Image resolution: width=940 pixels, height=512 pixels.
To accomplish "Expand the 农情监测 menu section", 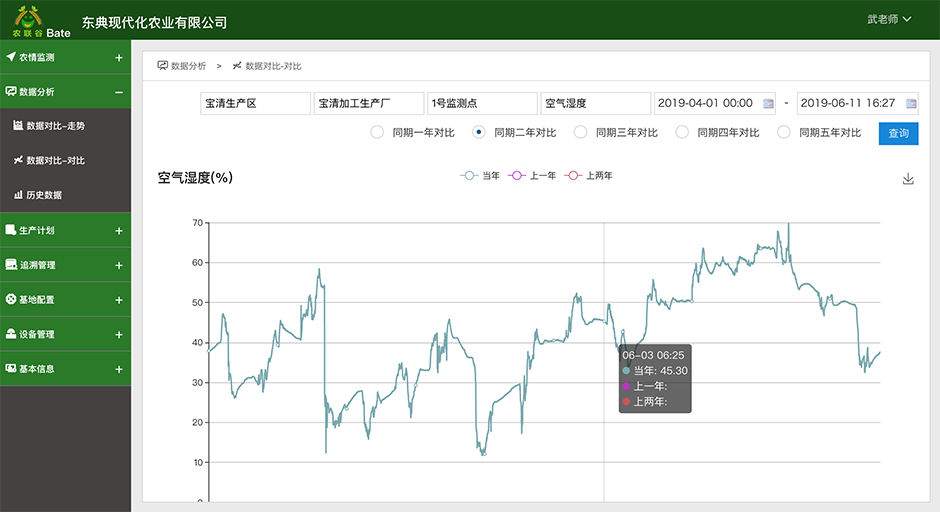I will (x=118, y=58).
